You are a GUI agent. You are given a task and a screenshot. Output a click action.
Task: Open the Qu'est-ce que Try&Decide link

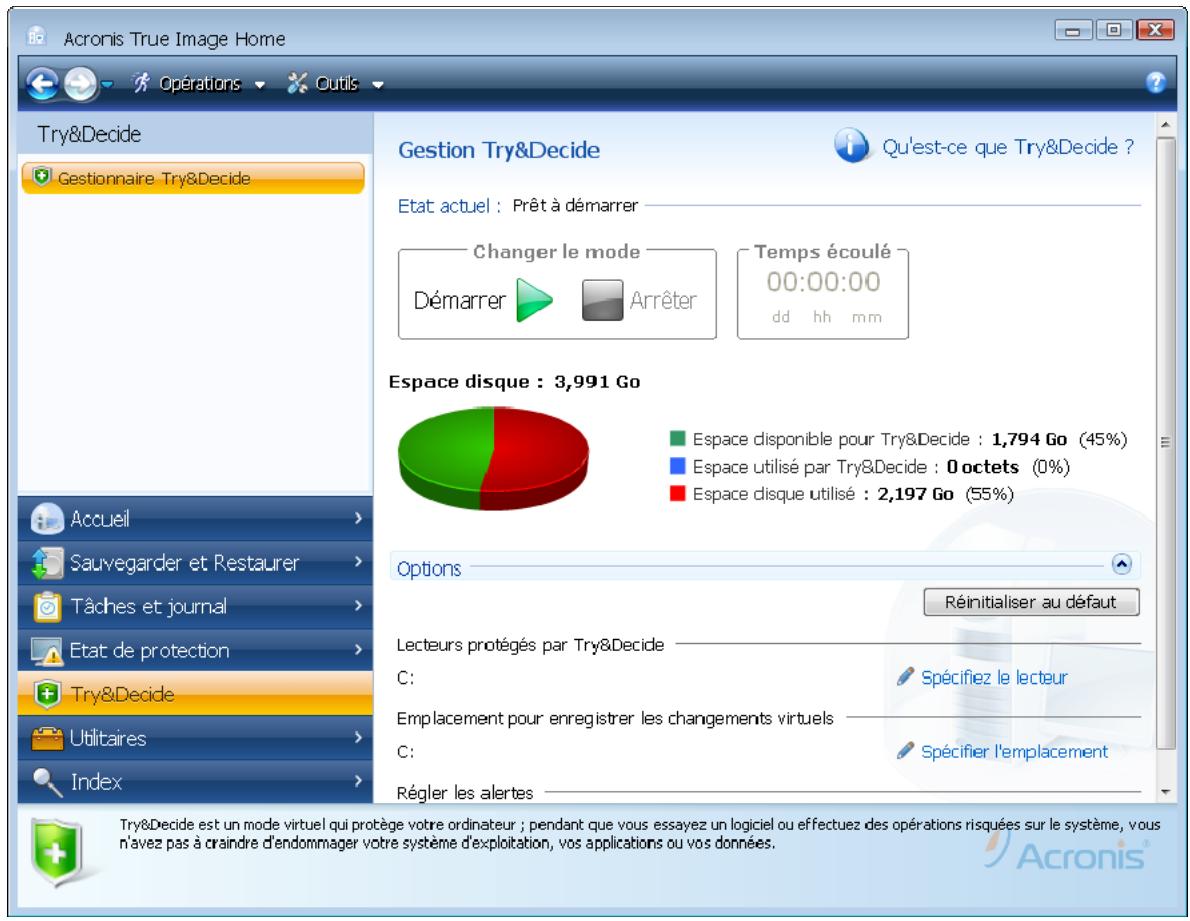pos(1007,146)
